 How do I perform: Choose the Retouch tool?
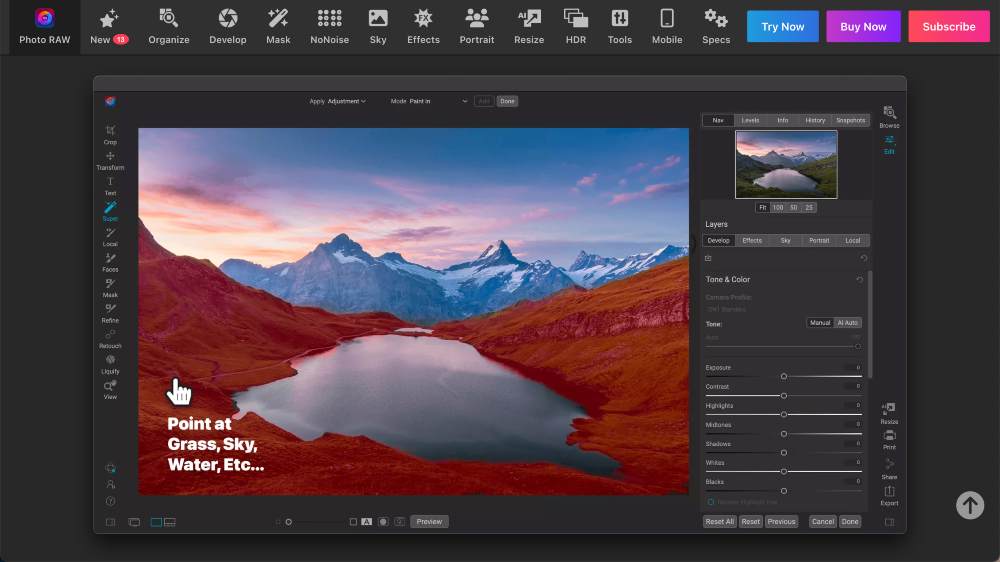110,335
